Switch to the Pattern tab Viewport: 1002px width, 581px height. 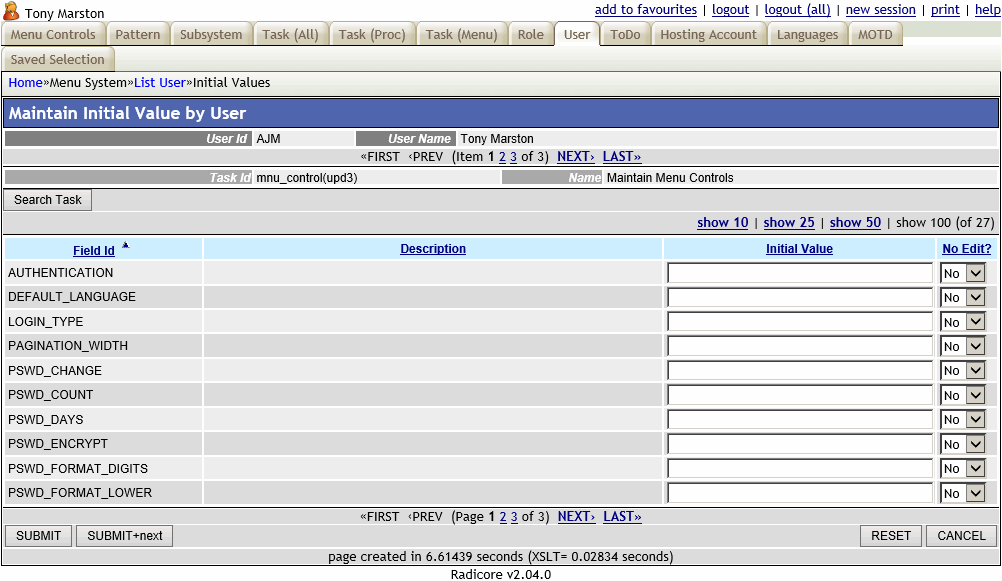click(137, 33)
